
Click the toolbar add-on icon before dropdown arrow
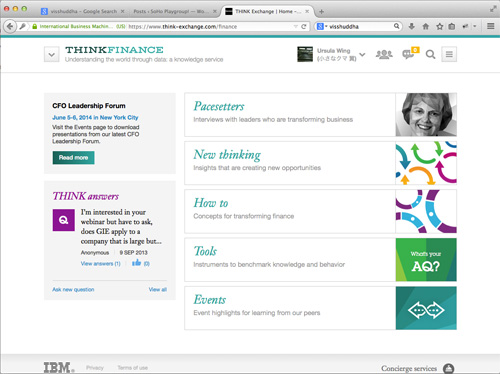click(465, 26)
